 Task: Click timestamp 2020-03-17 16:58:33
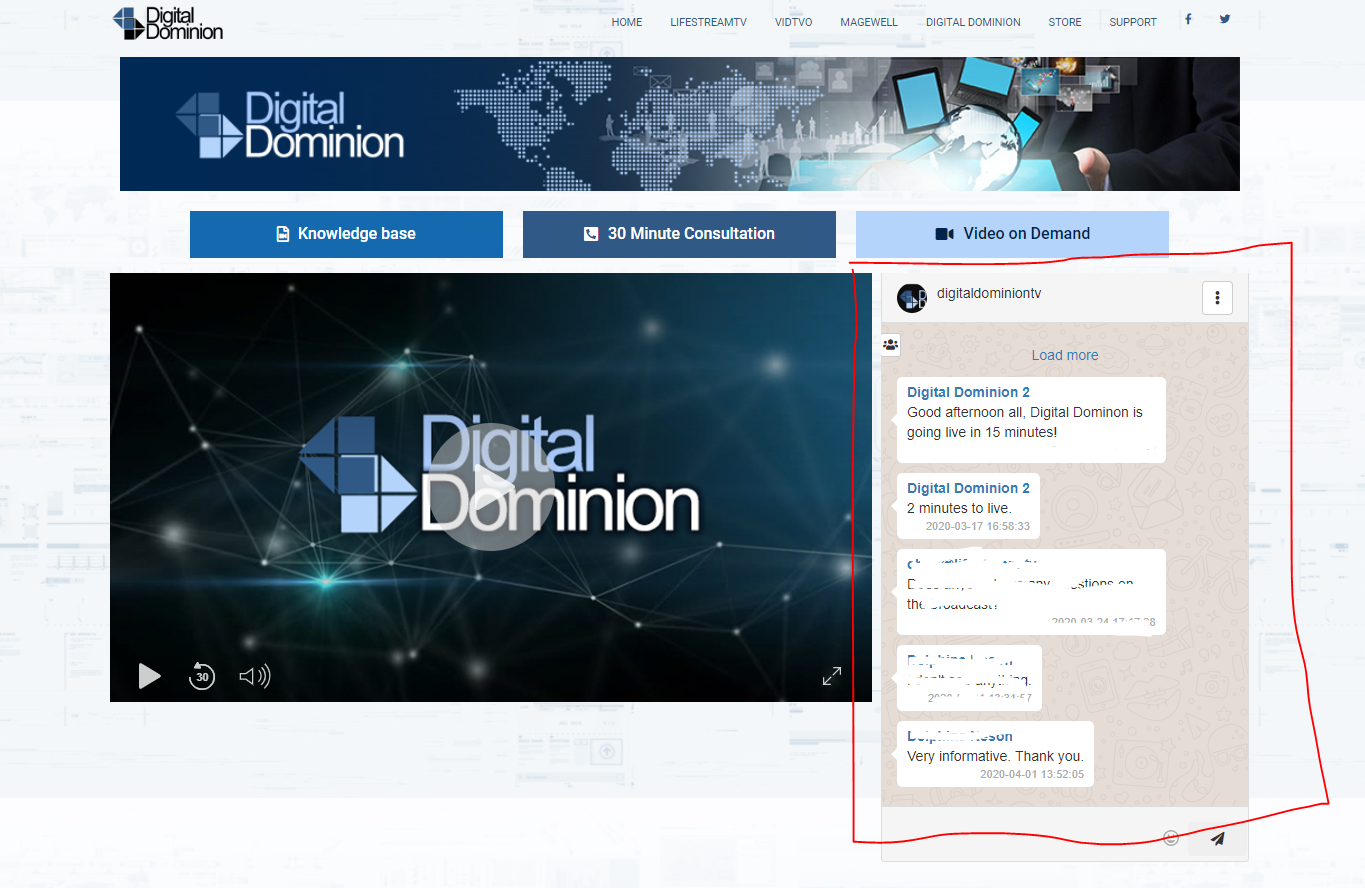[x=977, y=526]
